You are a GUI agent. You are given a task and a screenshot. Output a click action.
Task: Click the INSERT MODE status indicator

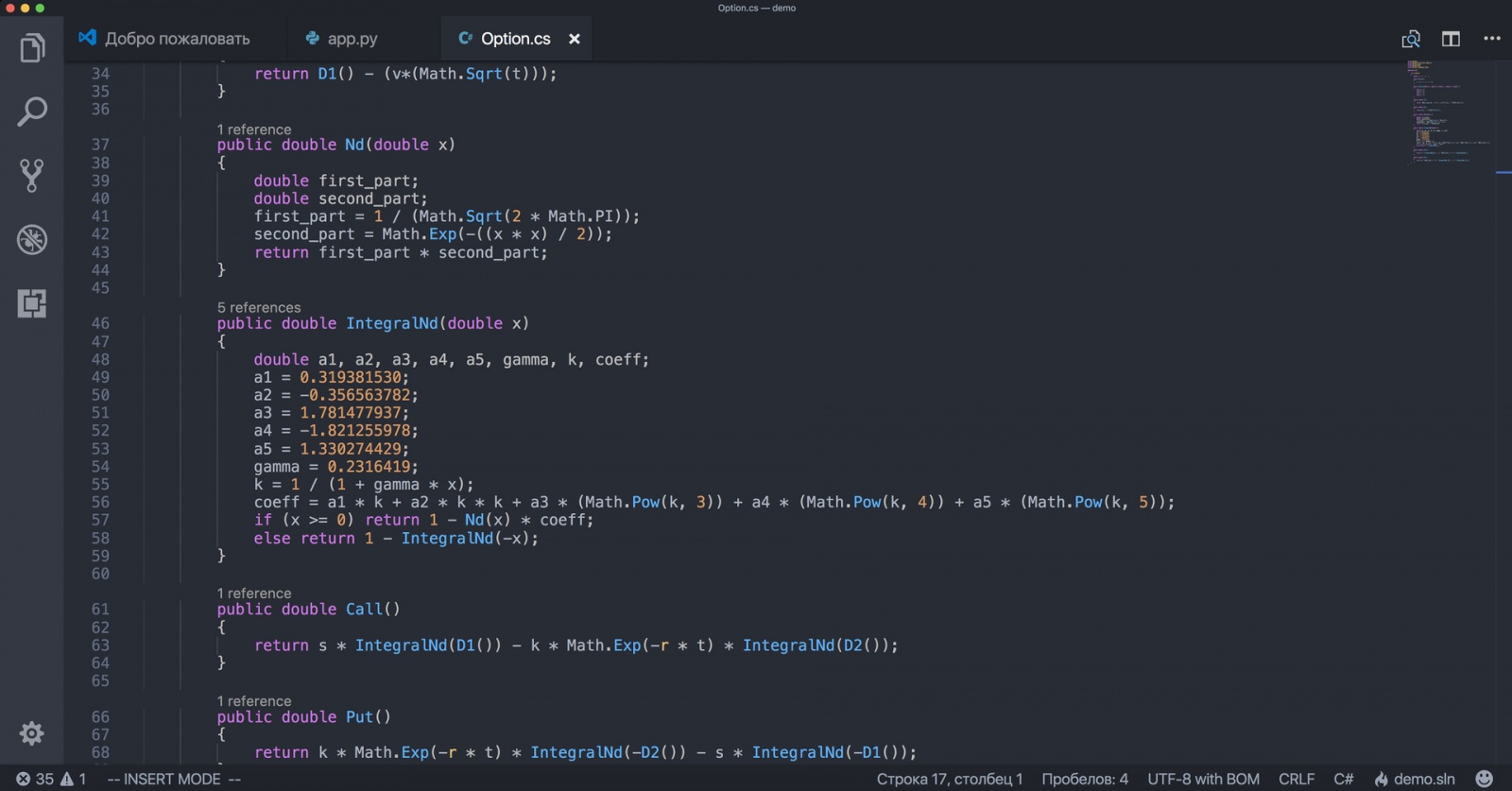coord(174,780)
